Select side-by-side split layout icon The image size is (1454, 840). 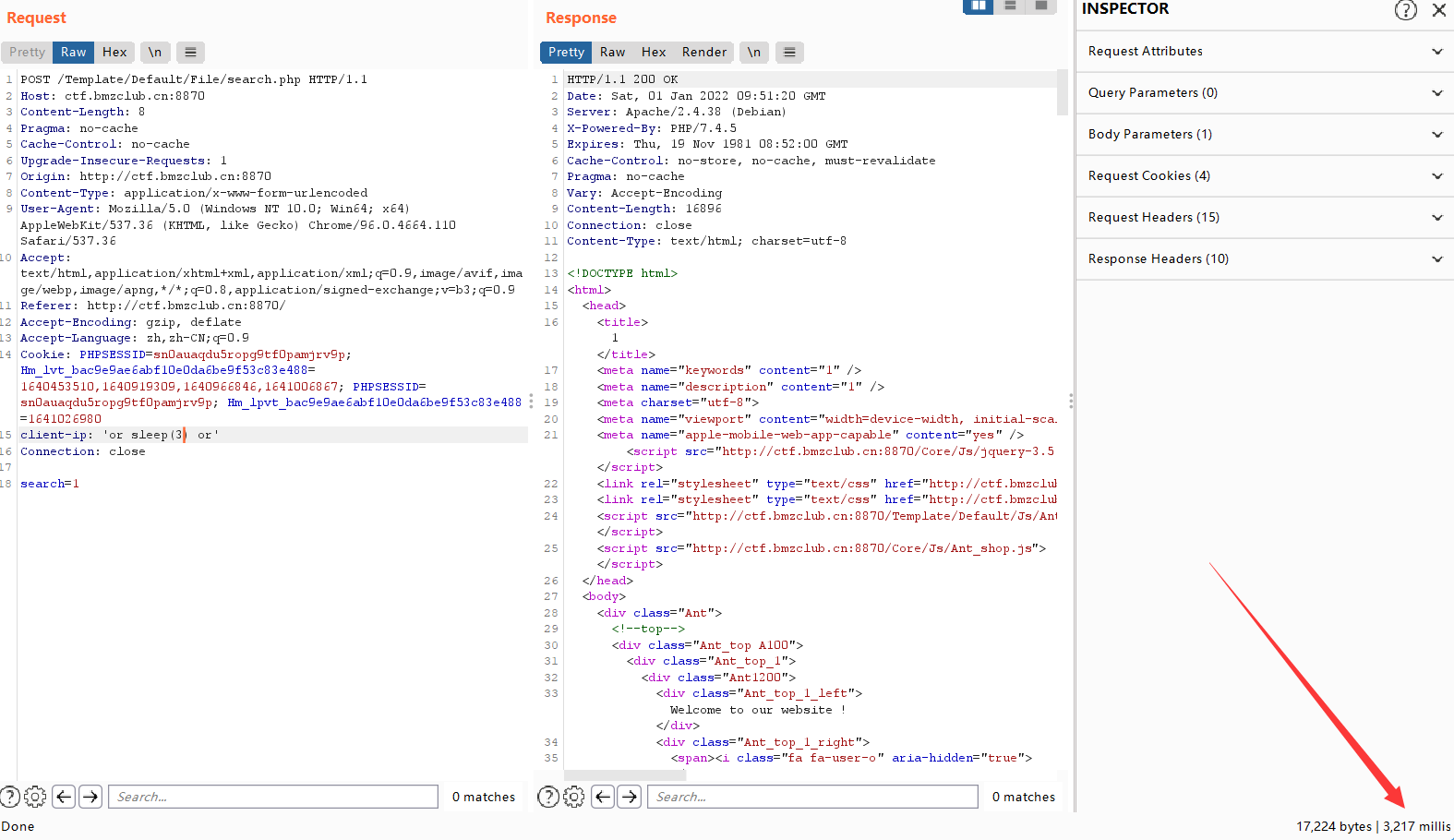click(x=978, y=6)
